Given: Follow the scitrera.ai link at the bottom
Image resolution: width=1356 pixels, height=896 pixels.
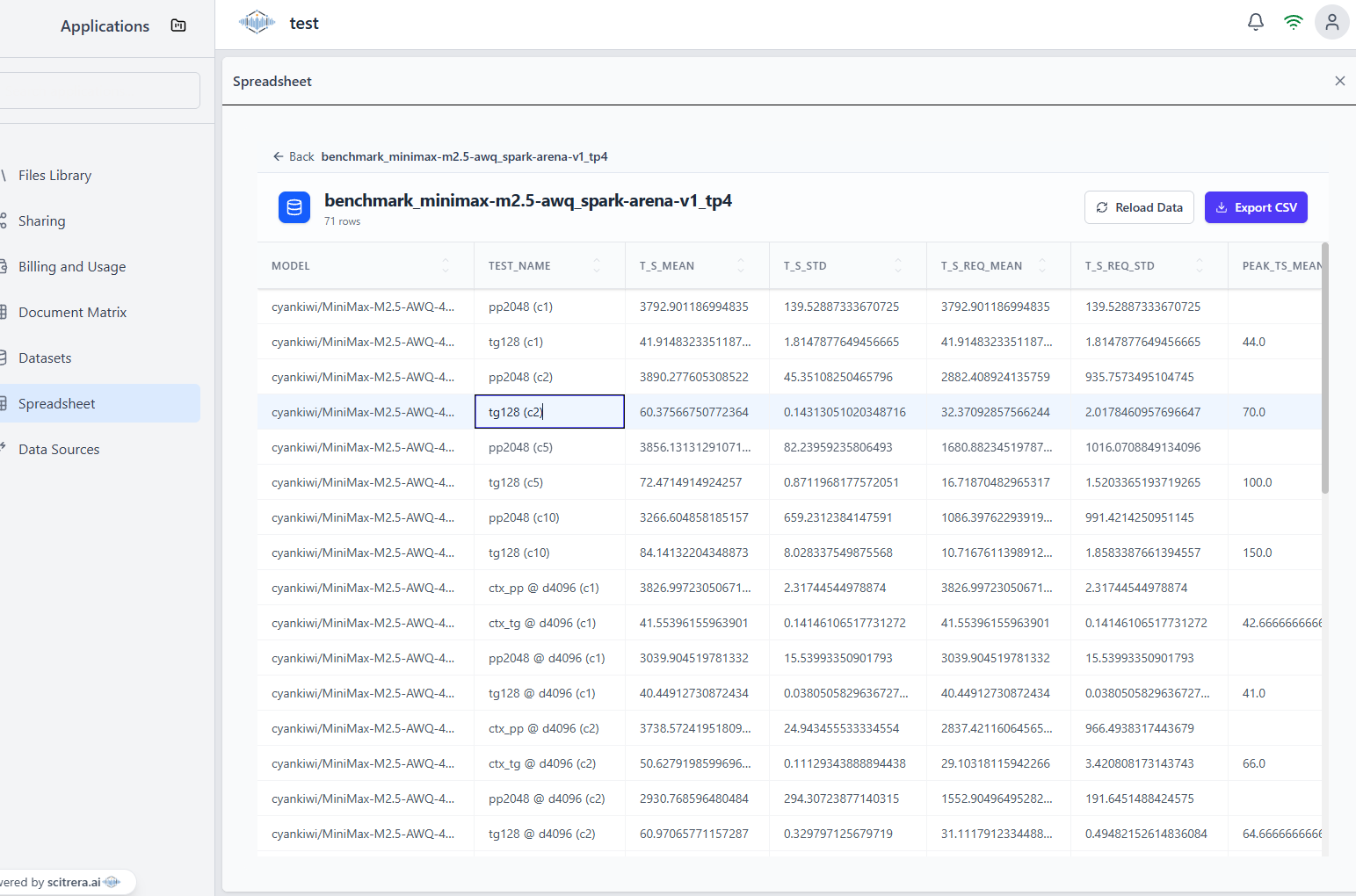Looking at the screenshot, I should click(74, 882).
